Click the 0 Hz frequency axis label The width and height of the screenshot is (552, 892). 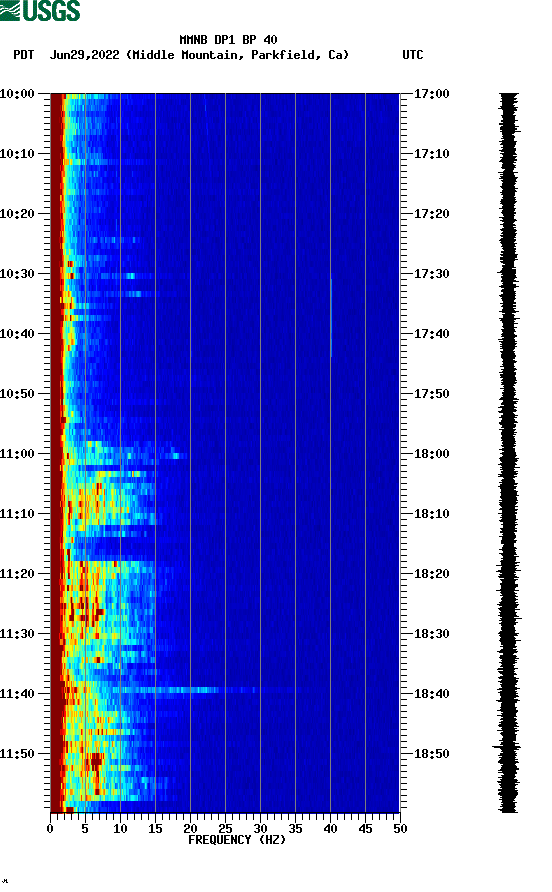pos(50,828)
